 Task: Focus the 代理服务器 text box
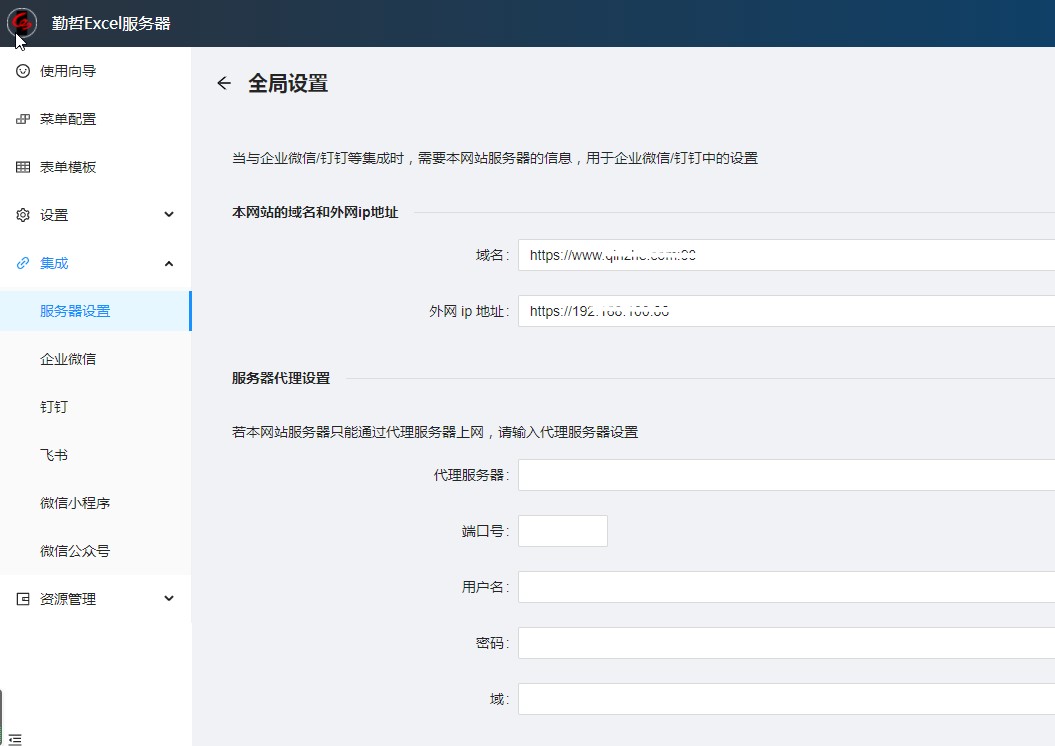pyautogui.click(x=785, y=475)
